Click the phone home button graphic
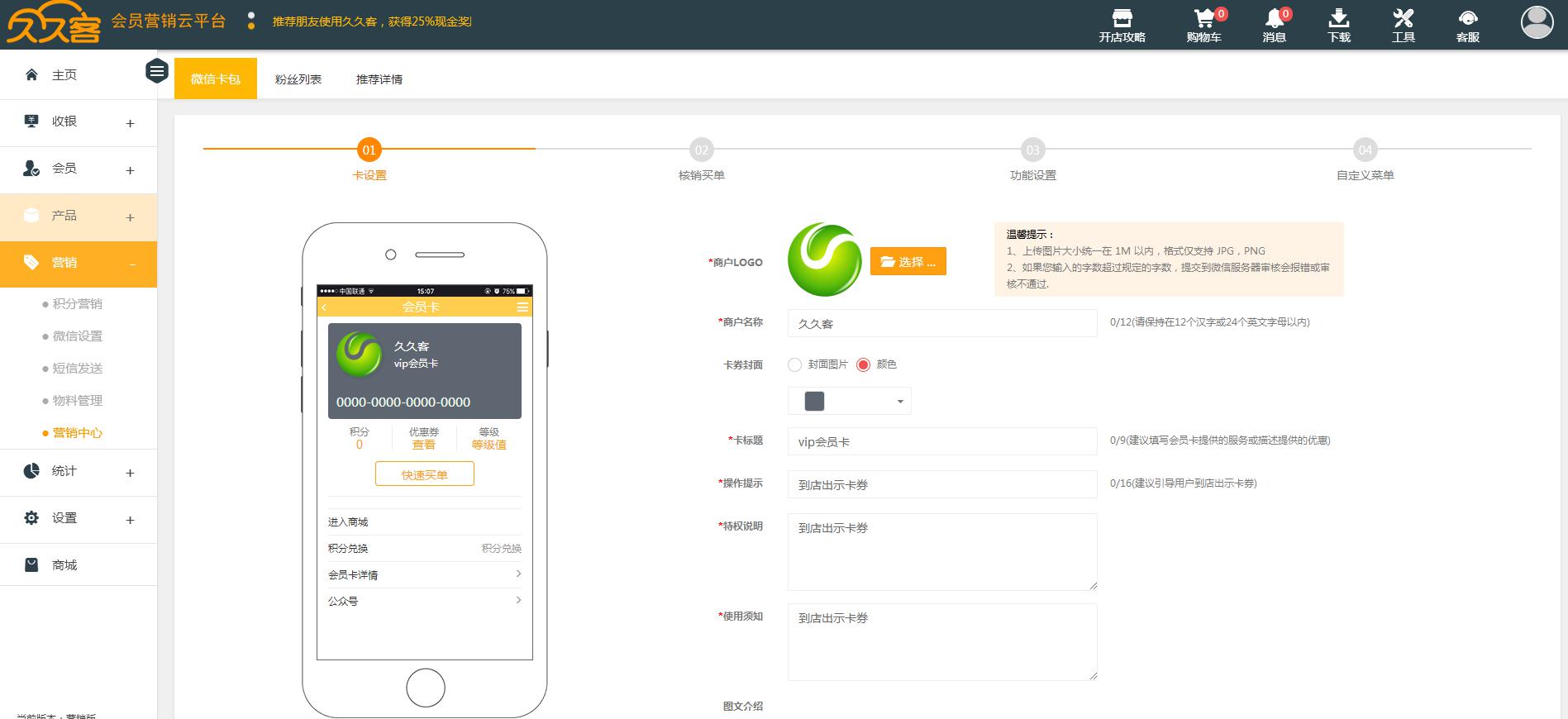 click(426, 688)
